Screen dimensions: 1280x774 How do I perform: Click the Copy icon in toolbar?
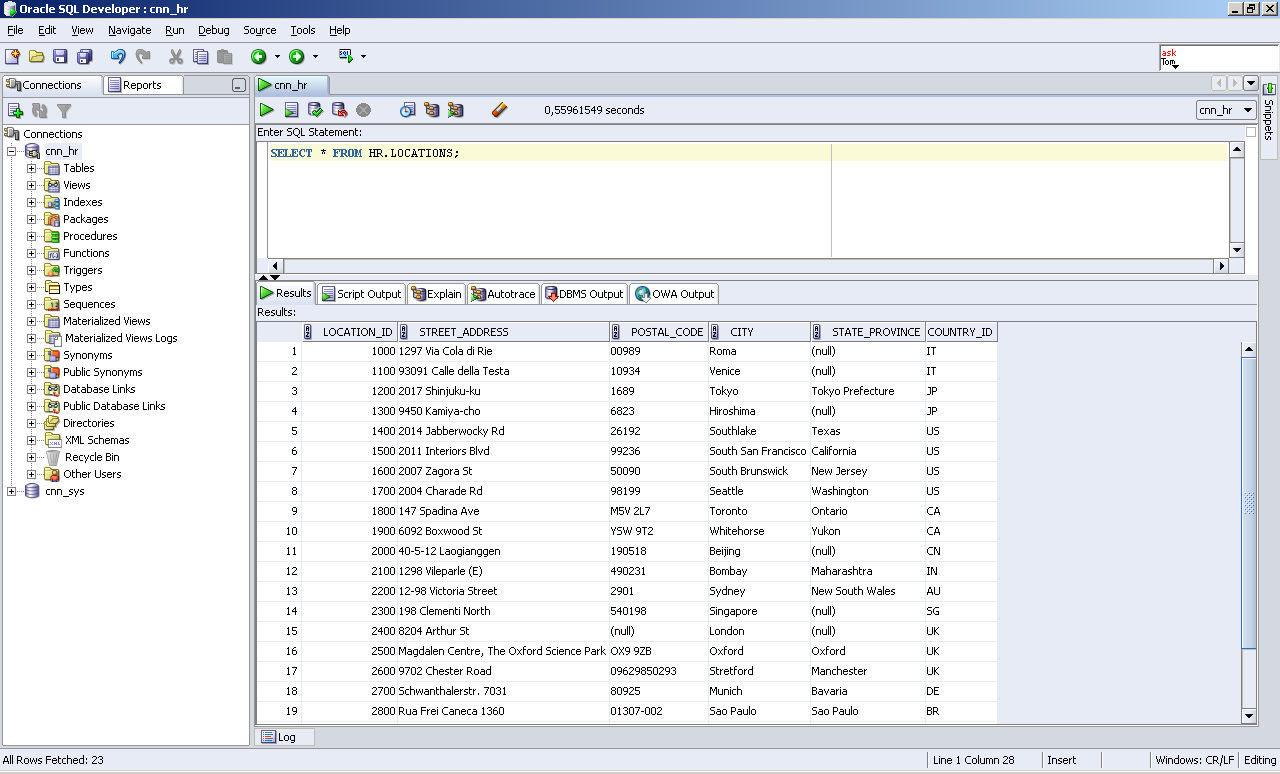point(200,57)
